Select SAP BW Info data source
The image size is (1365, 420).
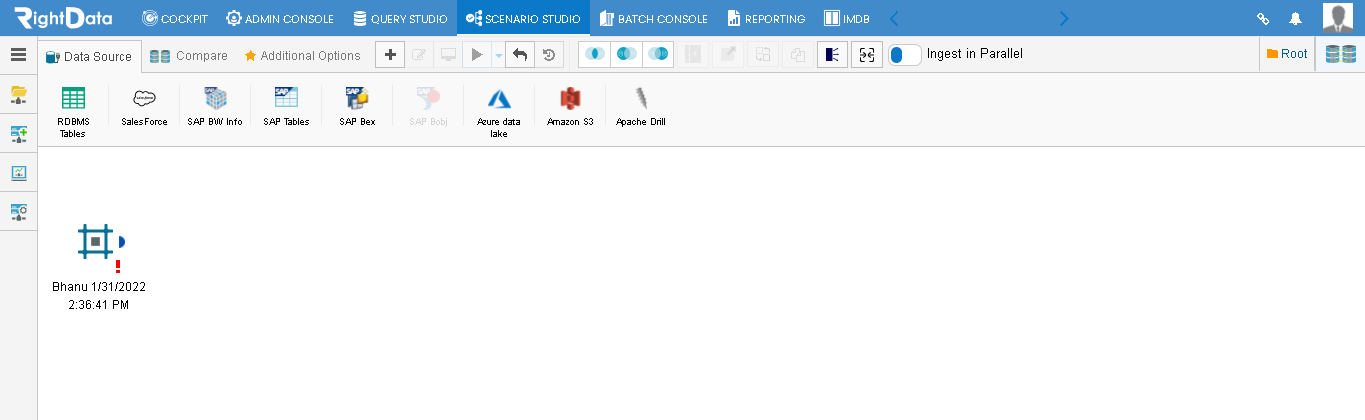[215, 107]
